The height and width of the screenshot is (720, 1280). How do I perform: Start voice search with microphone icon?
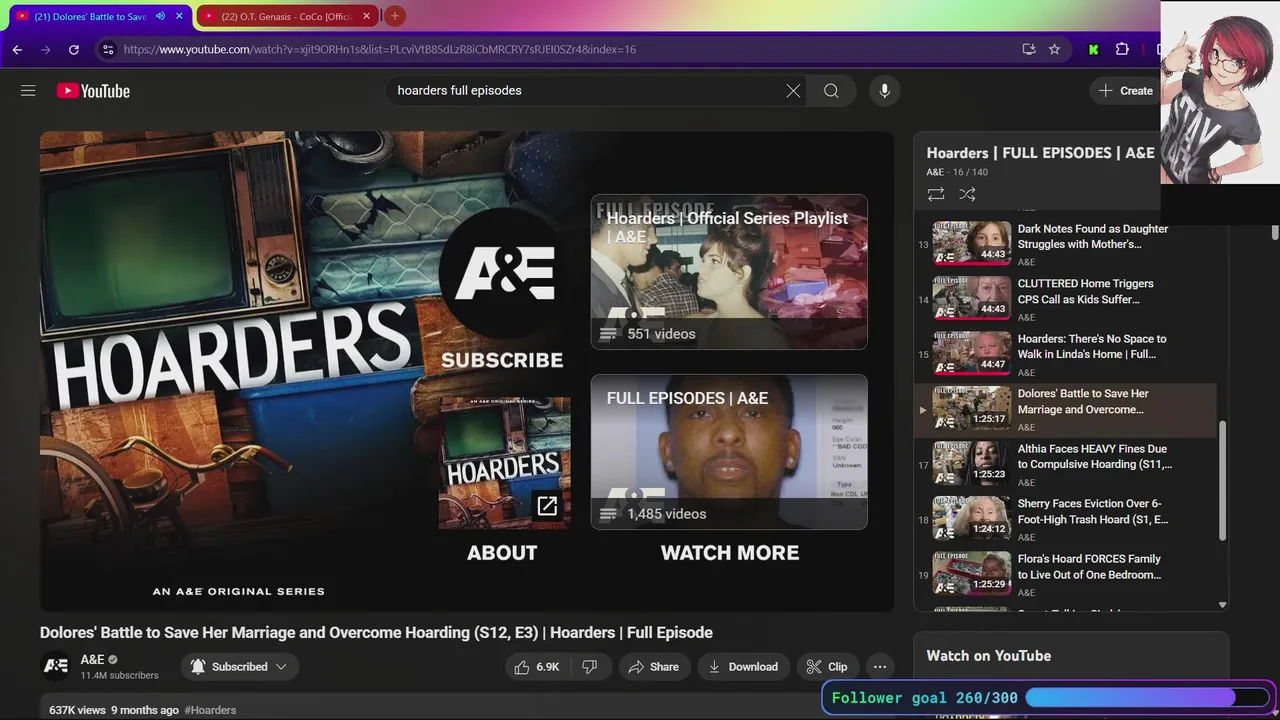(884, 91)
